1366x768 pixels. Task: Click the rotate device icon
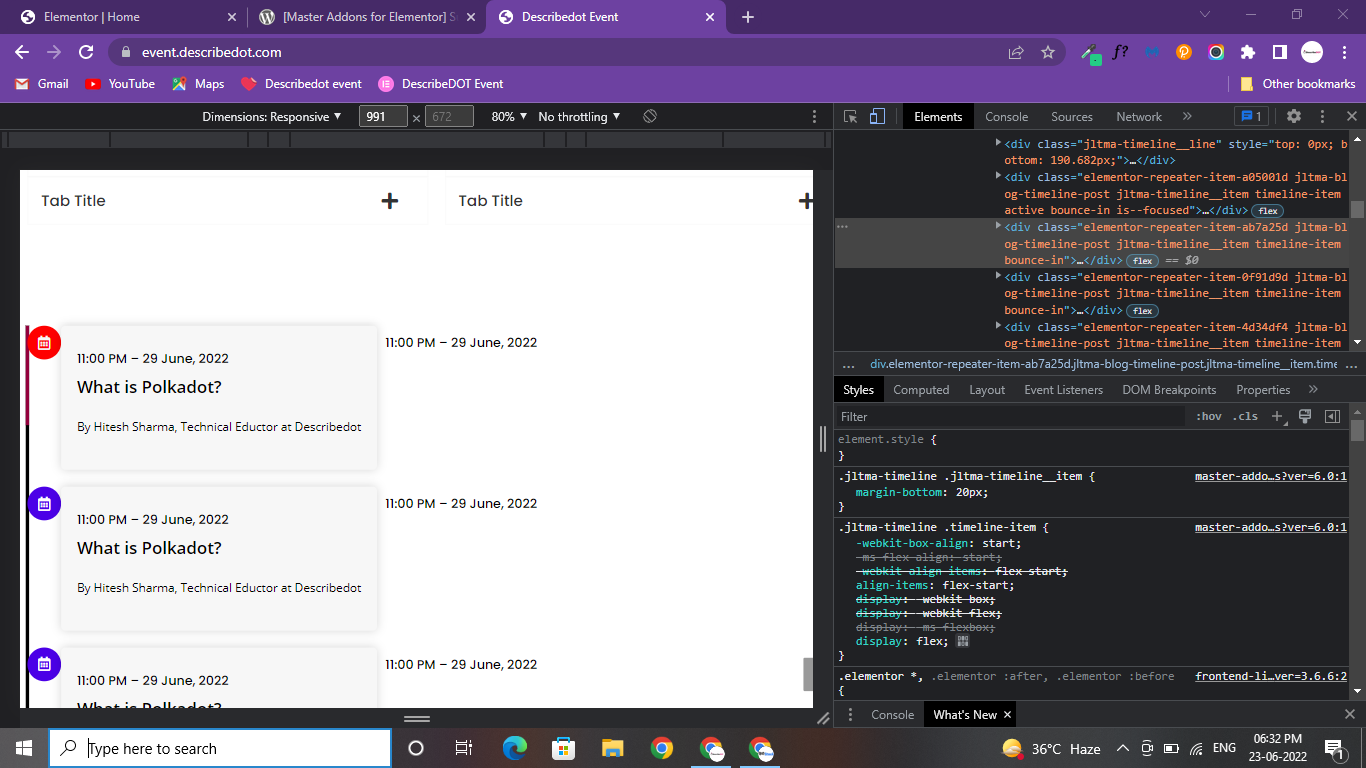650,117
